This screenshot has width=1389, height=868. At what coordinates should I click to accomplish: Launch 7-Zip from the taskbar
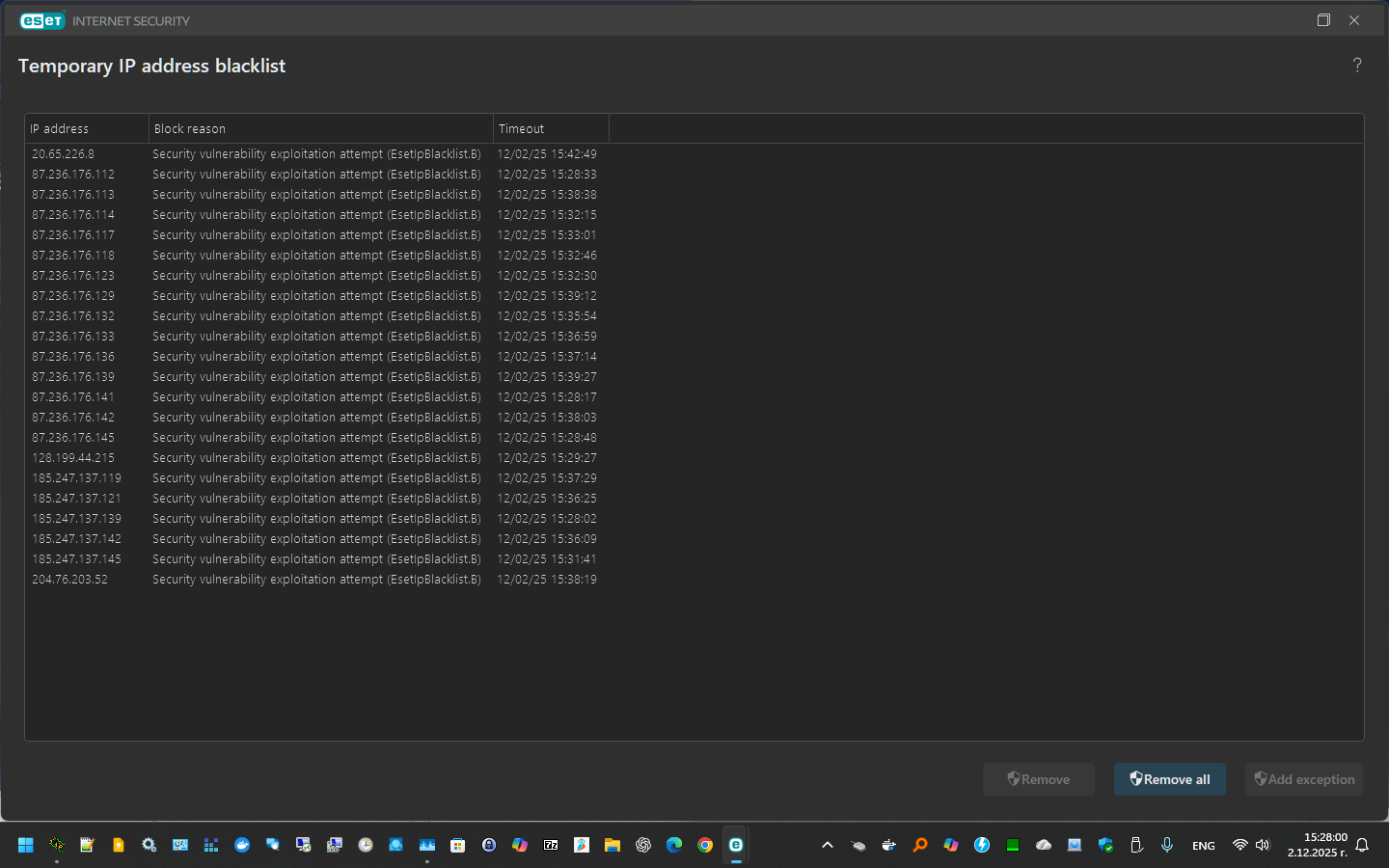pos(551,845)
